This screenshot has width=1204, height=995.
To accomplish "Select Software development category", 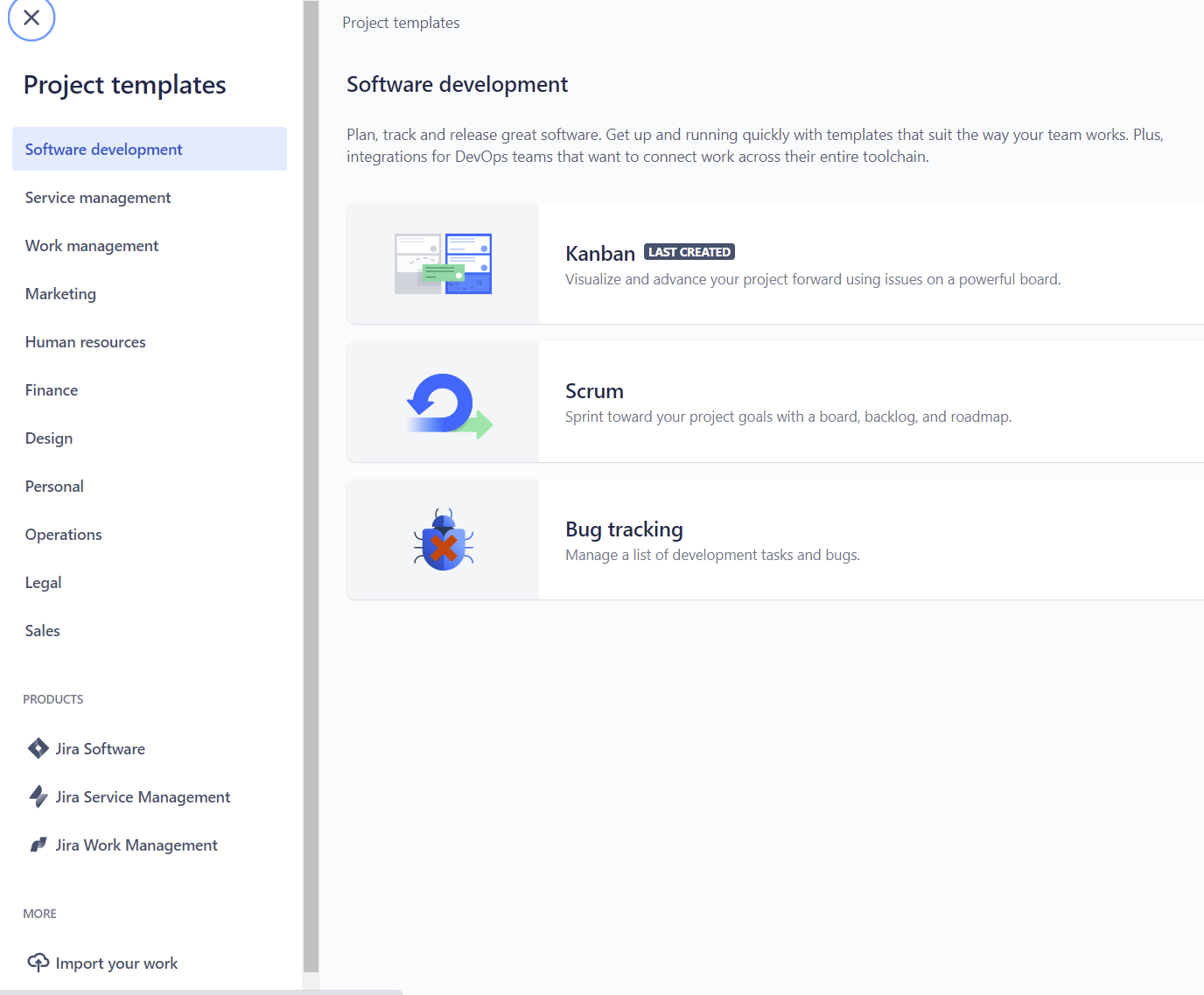I will [150, 149].
